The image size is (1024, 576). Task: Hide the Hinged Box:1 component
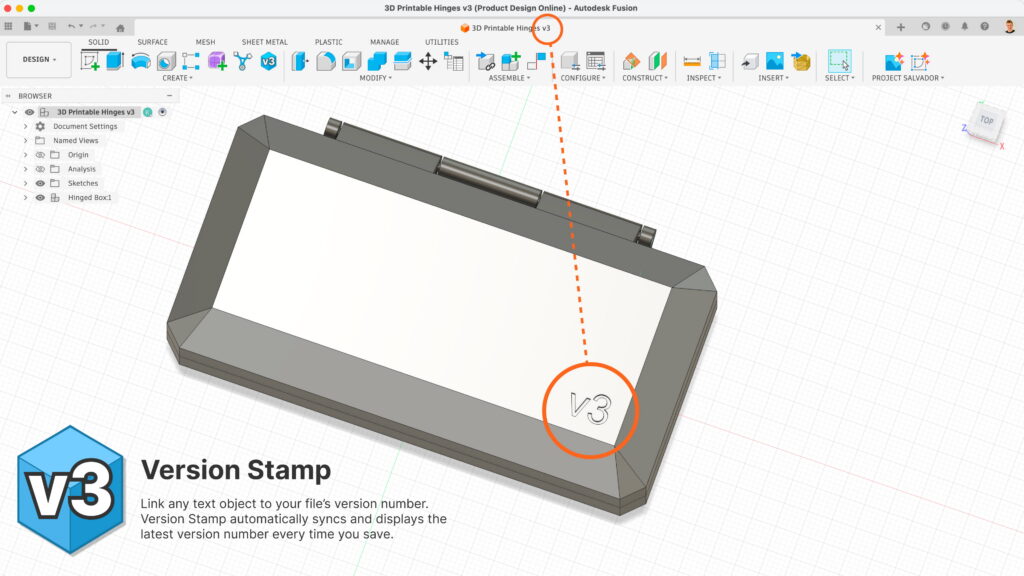[40, 198]
